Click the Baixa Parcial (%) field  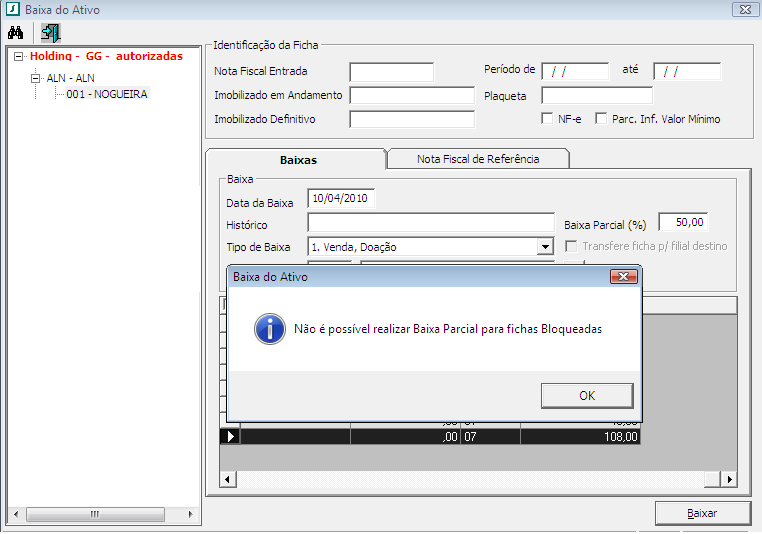point(683,222)
